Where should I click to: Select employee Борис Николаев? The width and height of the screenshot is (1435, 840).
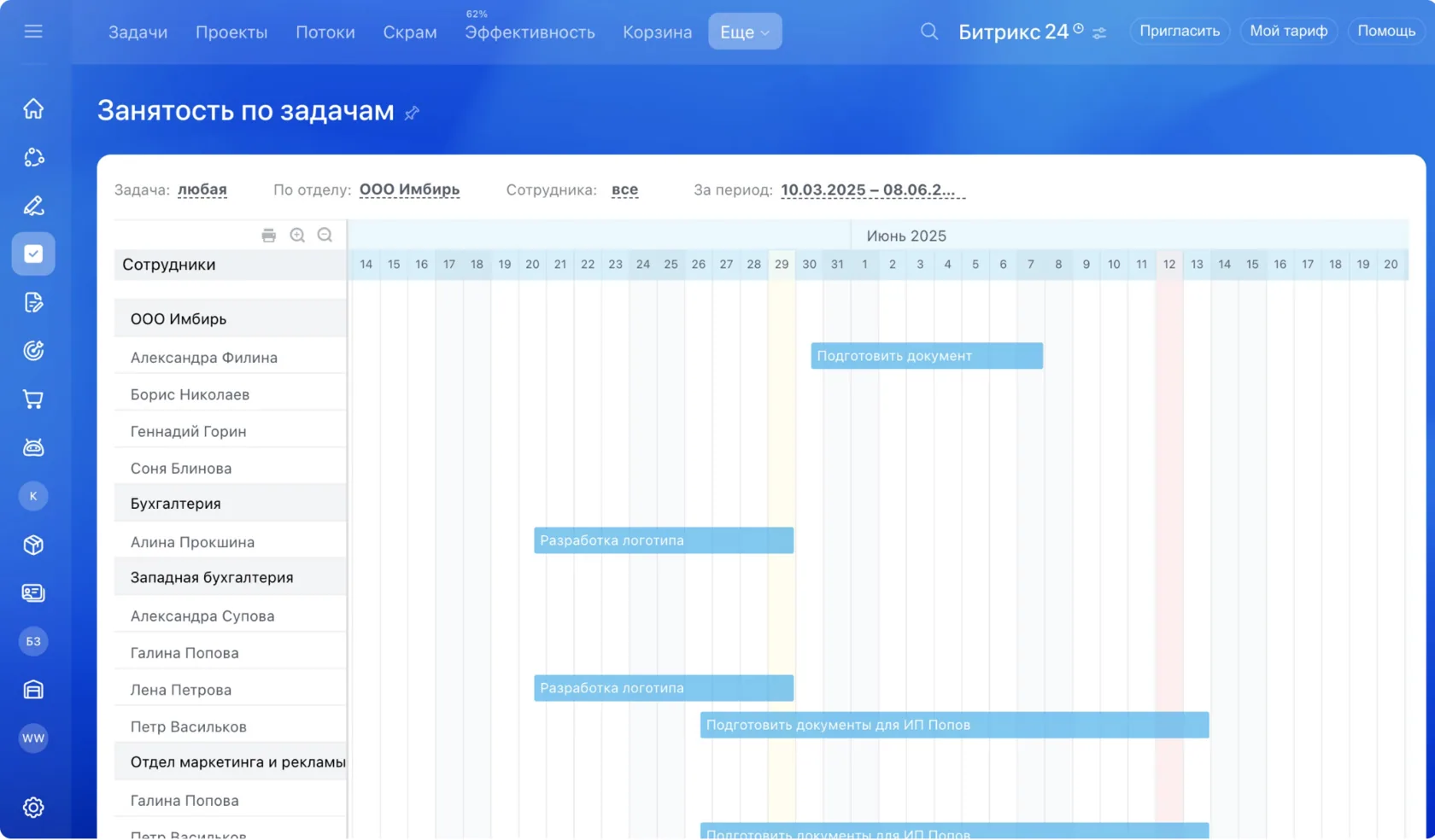190,394
